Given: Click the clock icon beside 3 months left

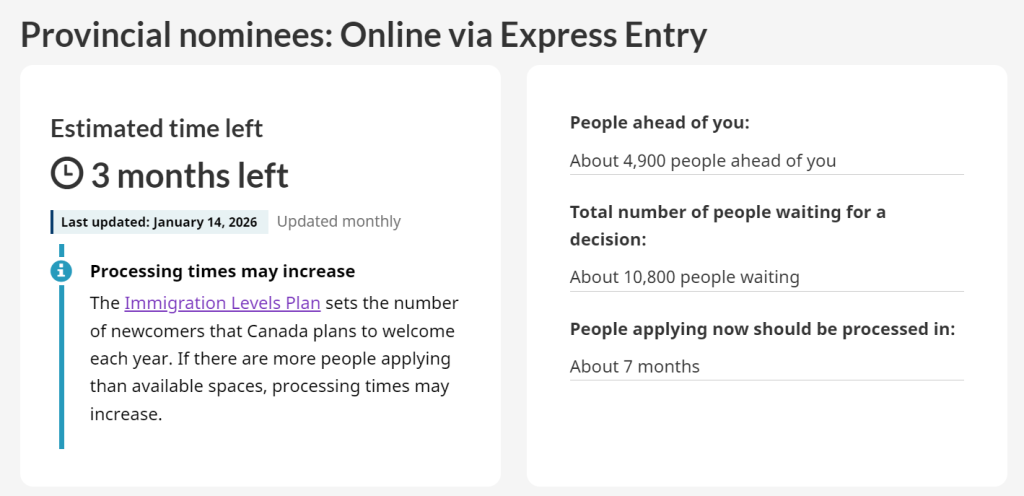Looking at the screenshot, I should (67, 174).
